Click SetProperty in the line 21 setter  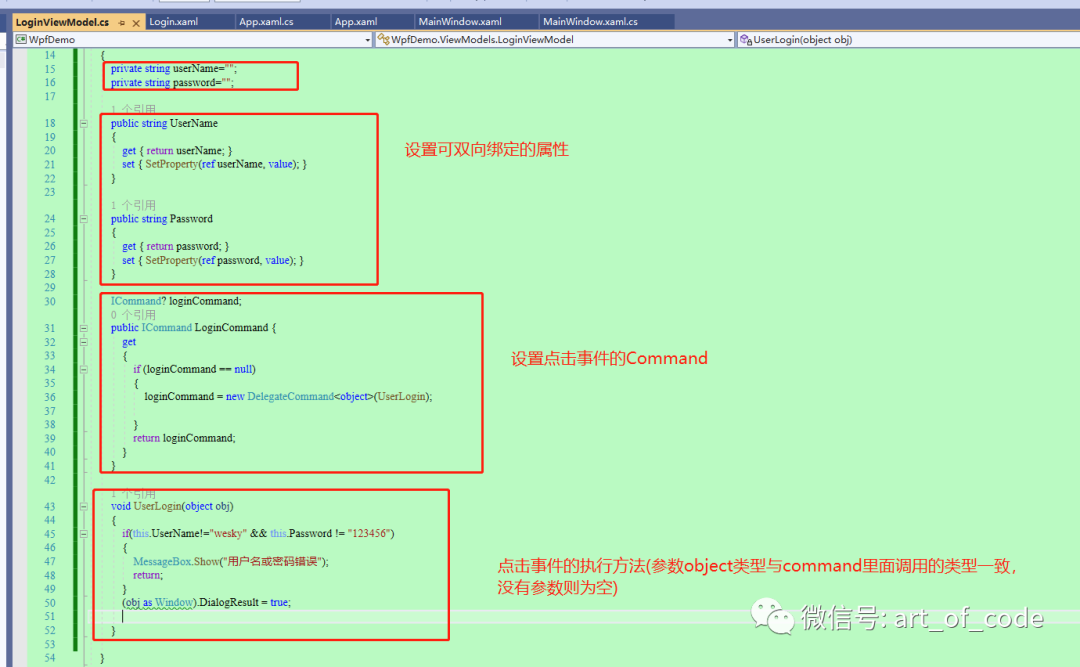(x=172, y=165)
